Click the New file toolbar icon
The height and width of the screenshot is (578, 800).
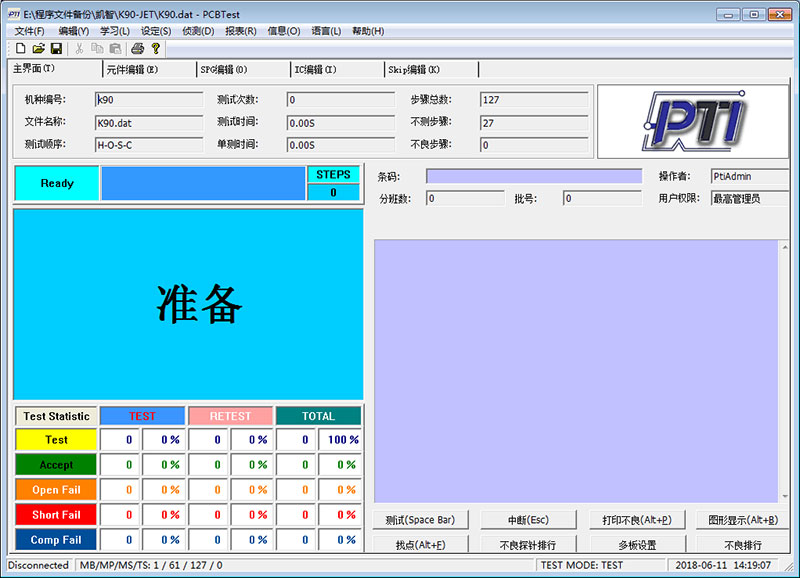click(21, 48)
